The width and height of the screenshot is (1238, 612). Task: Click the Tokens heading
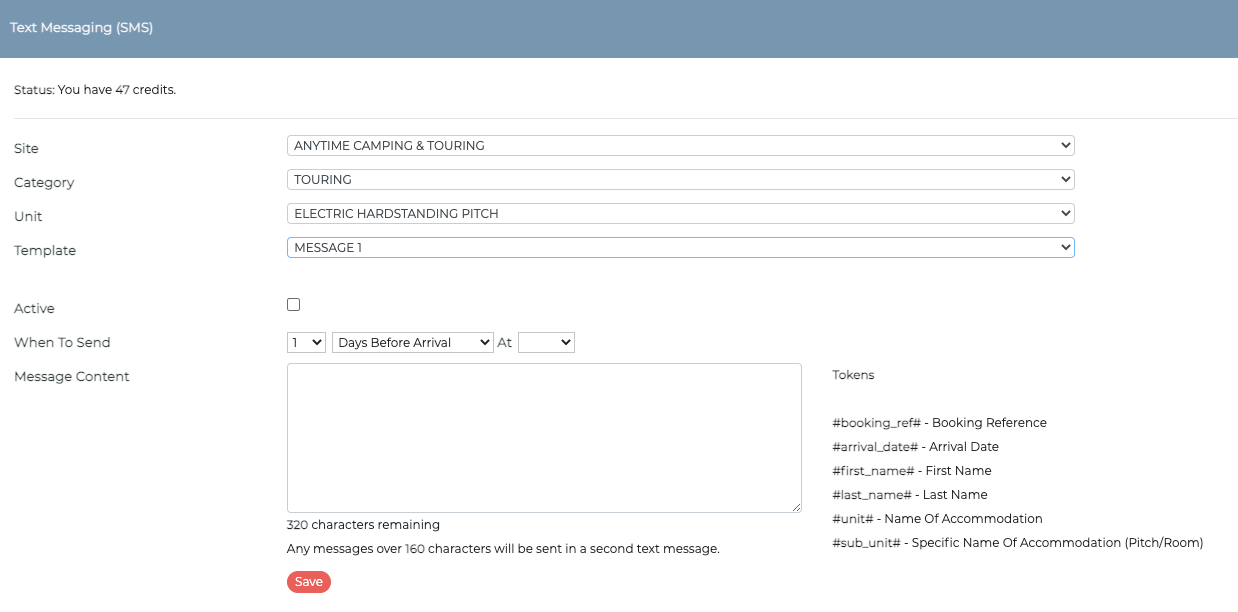(x=853, y=375)
